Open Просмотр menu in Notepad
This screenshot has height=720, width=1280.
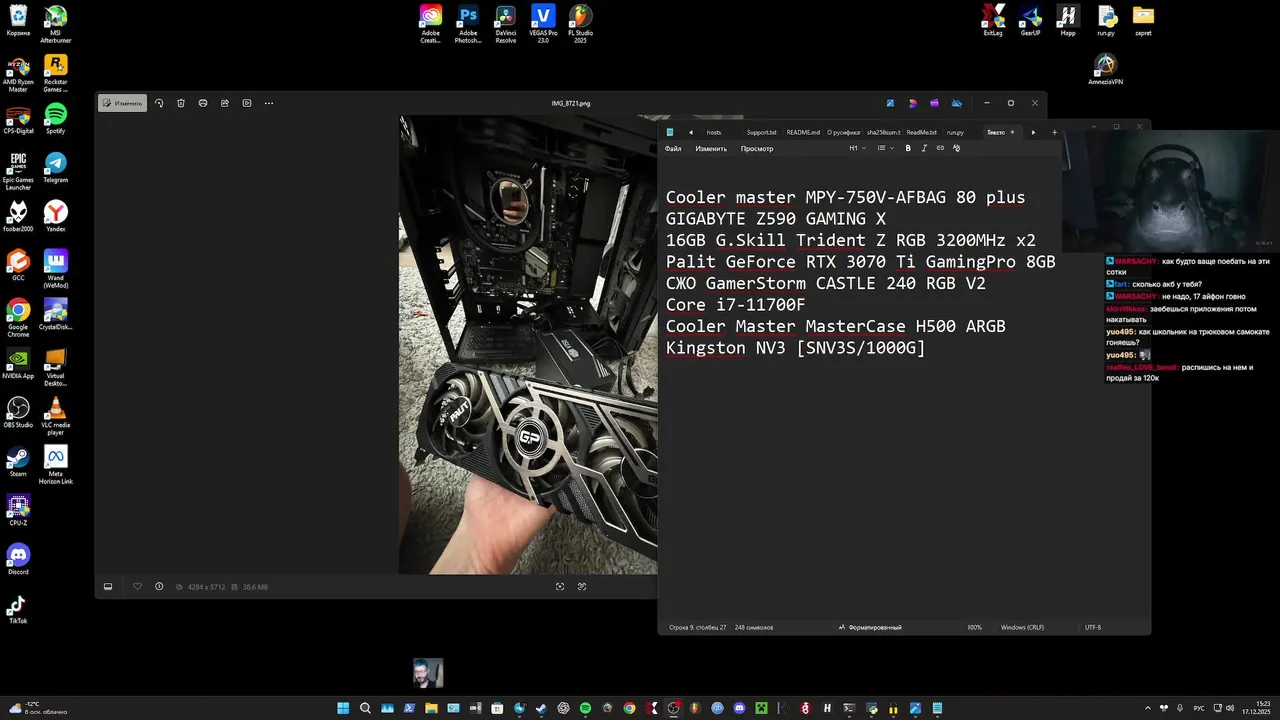pos(757,149)
